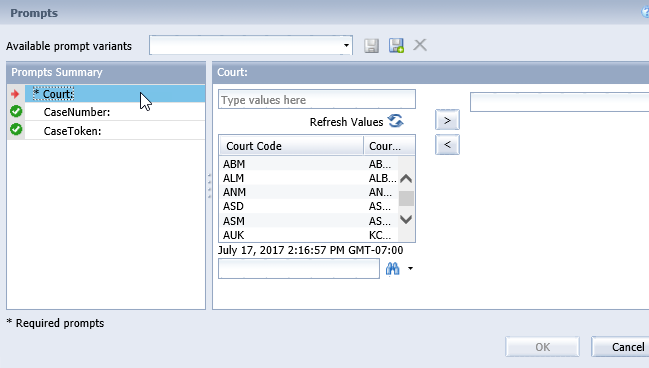The height and width of the screenshot is (368, 649).
Task: Click the truncated Cour... column header
Action: pos(389,146)
